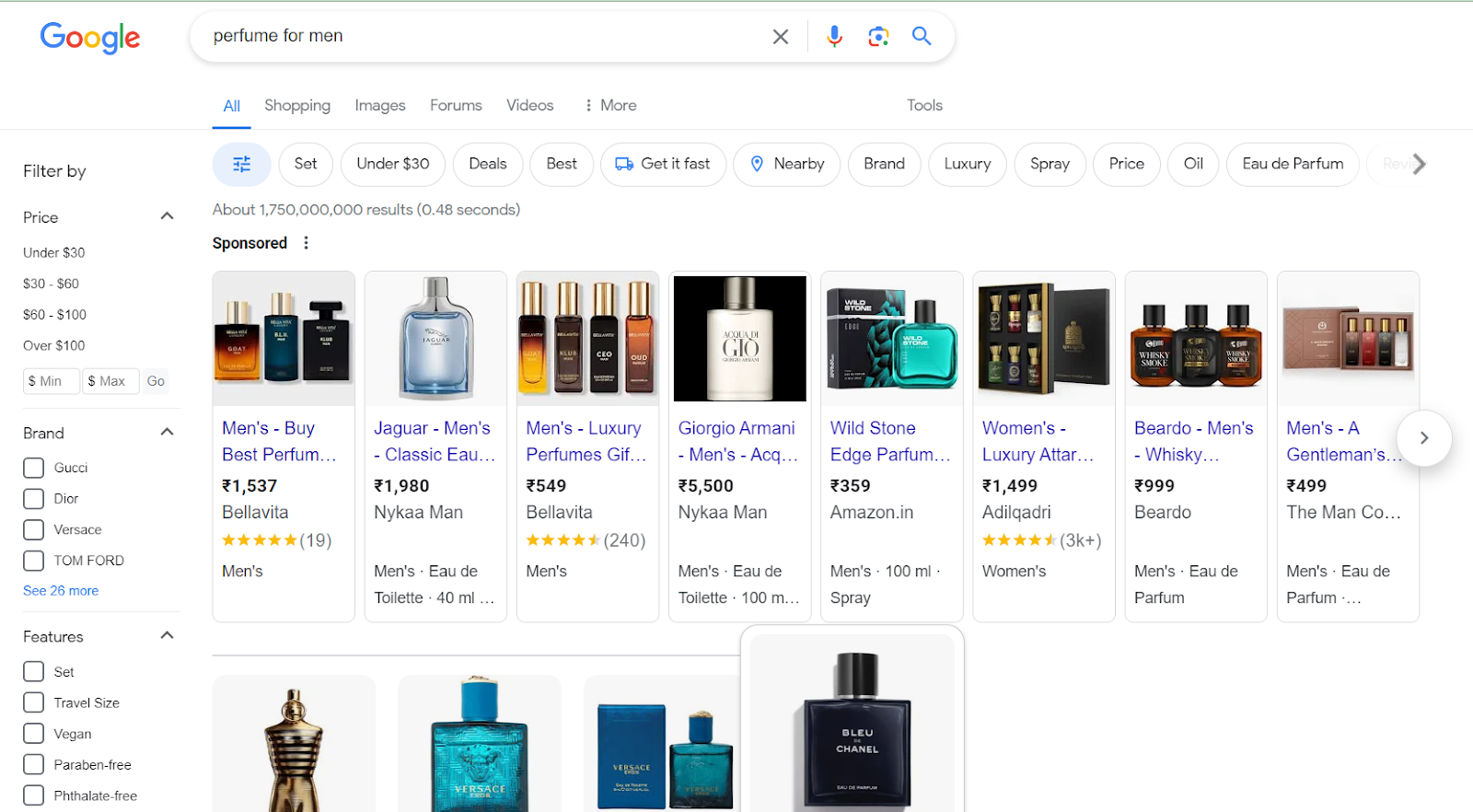Filter price Under $30 in sidebar
The image size is (1473, 812).
(54, 252)
